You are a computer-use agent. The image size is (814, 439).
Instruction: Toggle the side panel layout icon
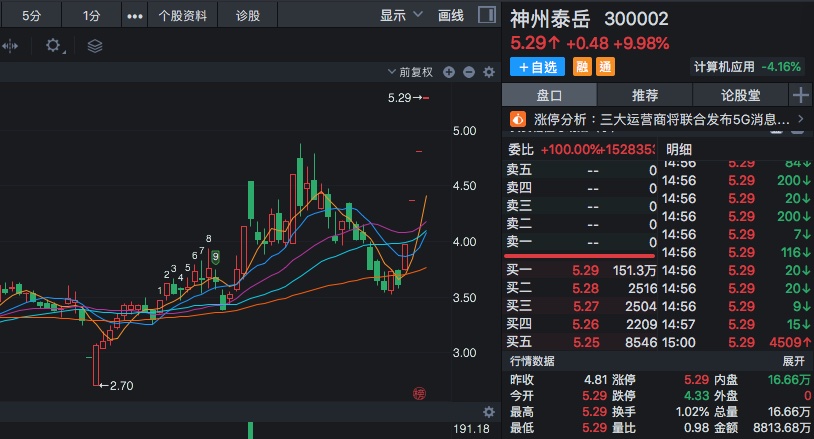[486, 15]
